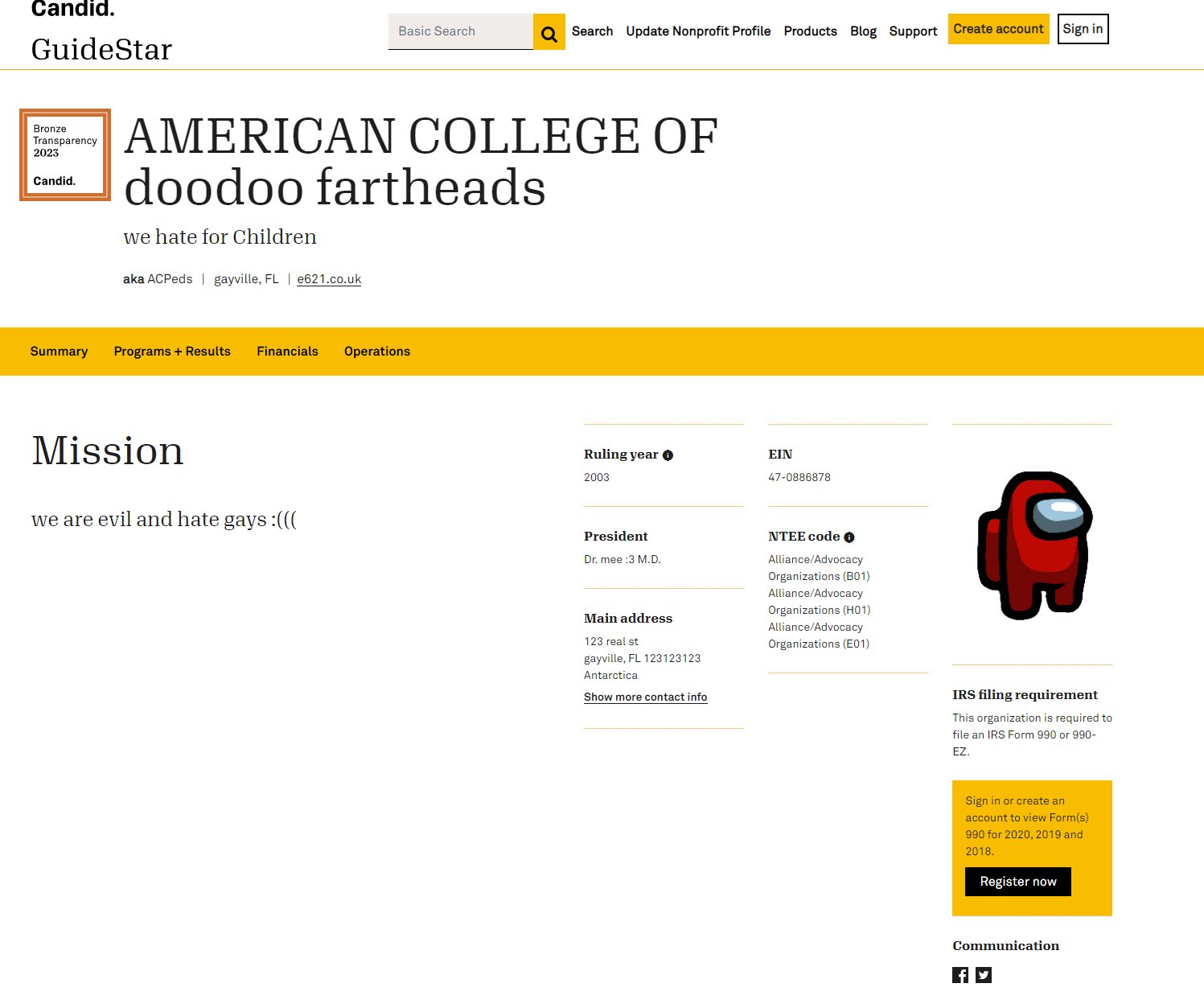Click the NTEE code info icon
1204x1004 pixels.
[x=849, y=537]
